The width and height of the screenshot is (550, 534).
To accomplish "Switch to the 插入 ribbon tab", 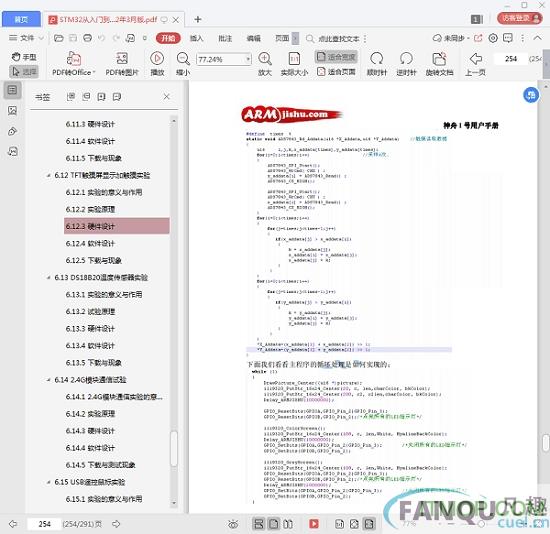I will 196,38.
